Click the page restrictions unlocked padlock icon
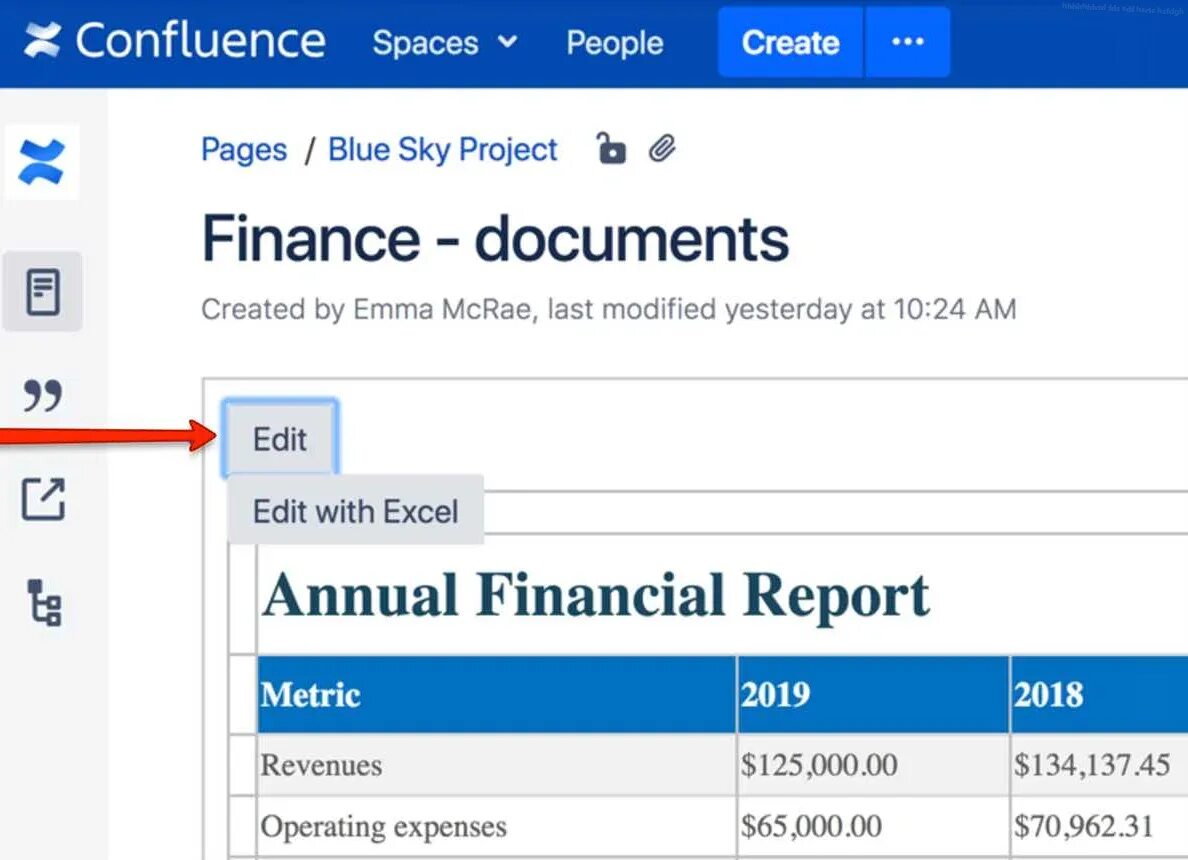The image size is (1188, 860). (x=611, y=149)
